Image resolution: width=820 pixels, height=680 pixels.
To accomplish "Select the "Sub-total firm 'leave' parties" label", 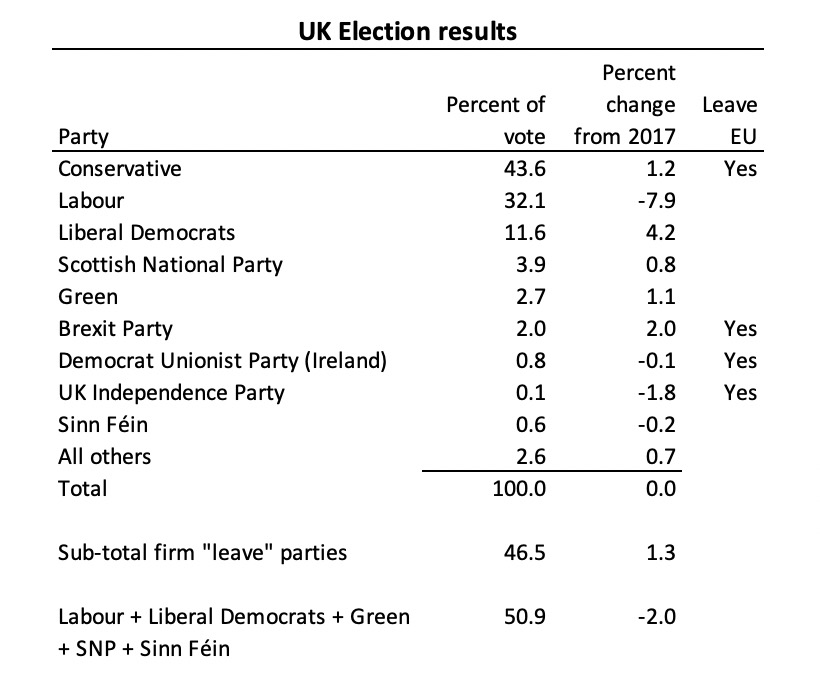I will [203, 552].
